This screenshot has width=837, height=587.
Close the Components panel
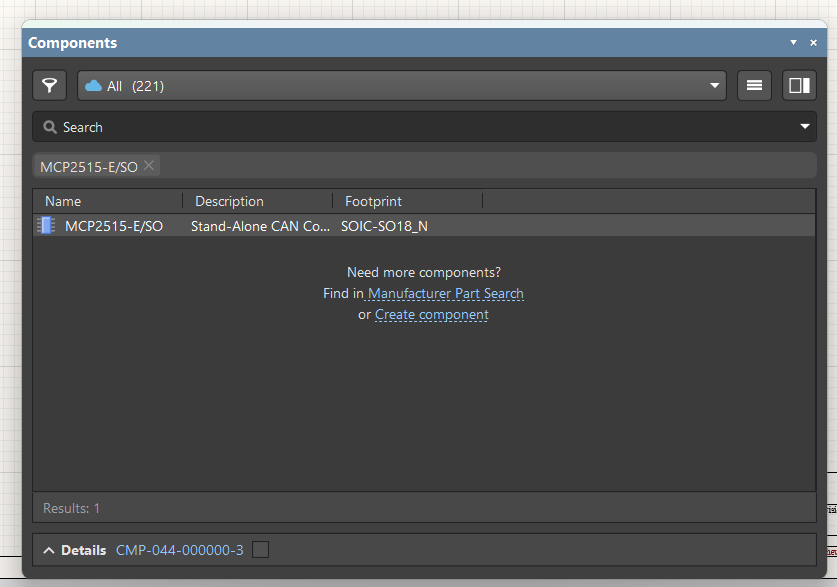coord(813,43)
